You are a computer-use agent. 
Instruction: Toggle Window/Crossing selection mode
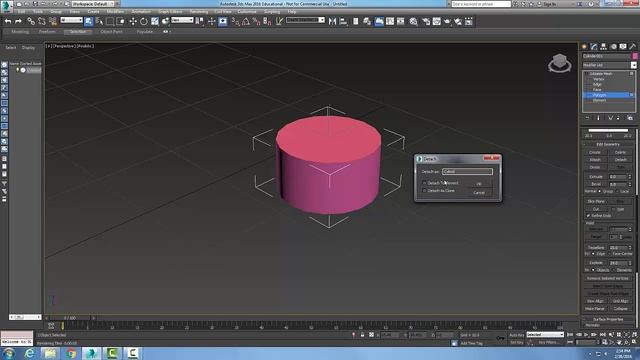pyautogui.click(x=120, y=21)
